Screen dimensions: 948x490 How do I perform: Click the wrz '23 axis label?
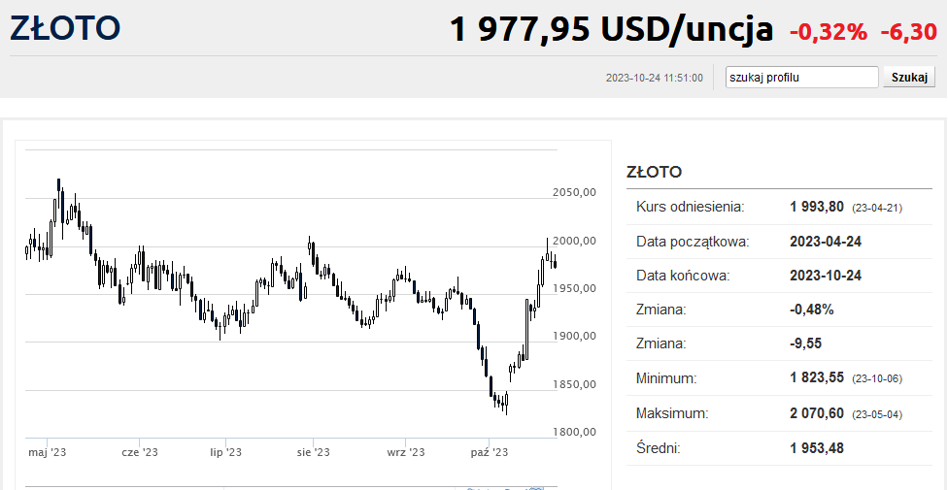pos(405,453)
